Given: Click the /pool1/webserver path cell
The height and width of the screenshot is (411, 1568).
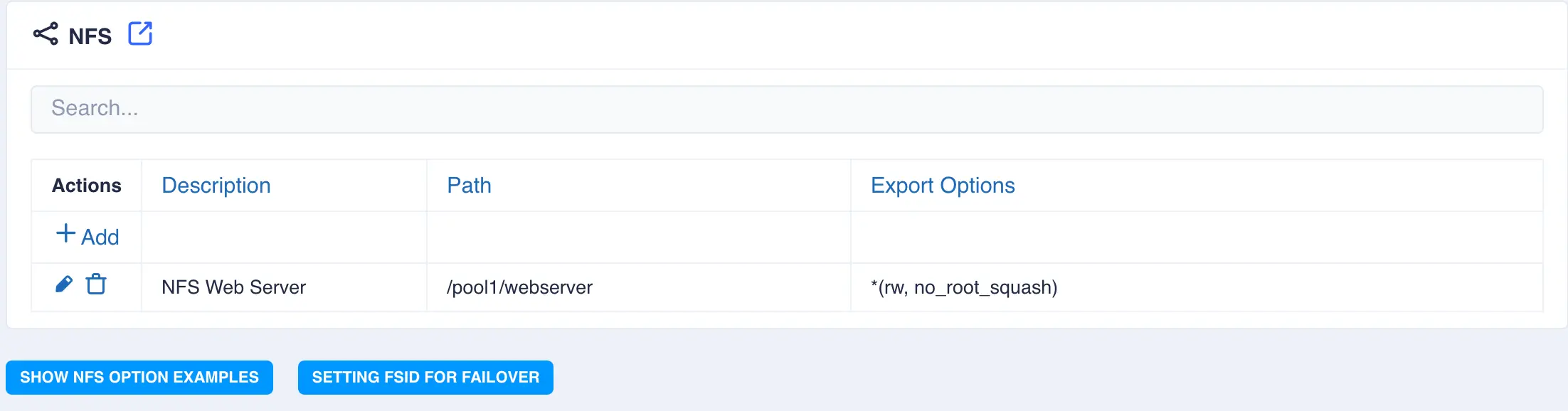Looking at the screenshot, I should pos(519,287).
